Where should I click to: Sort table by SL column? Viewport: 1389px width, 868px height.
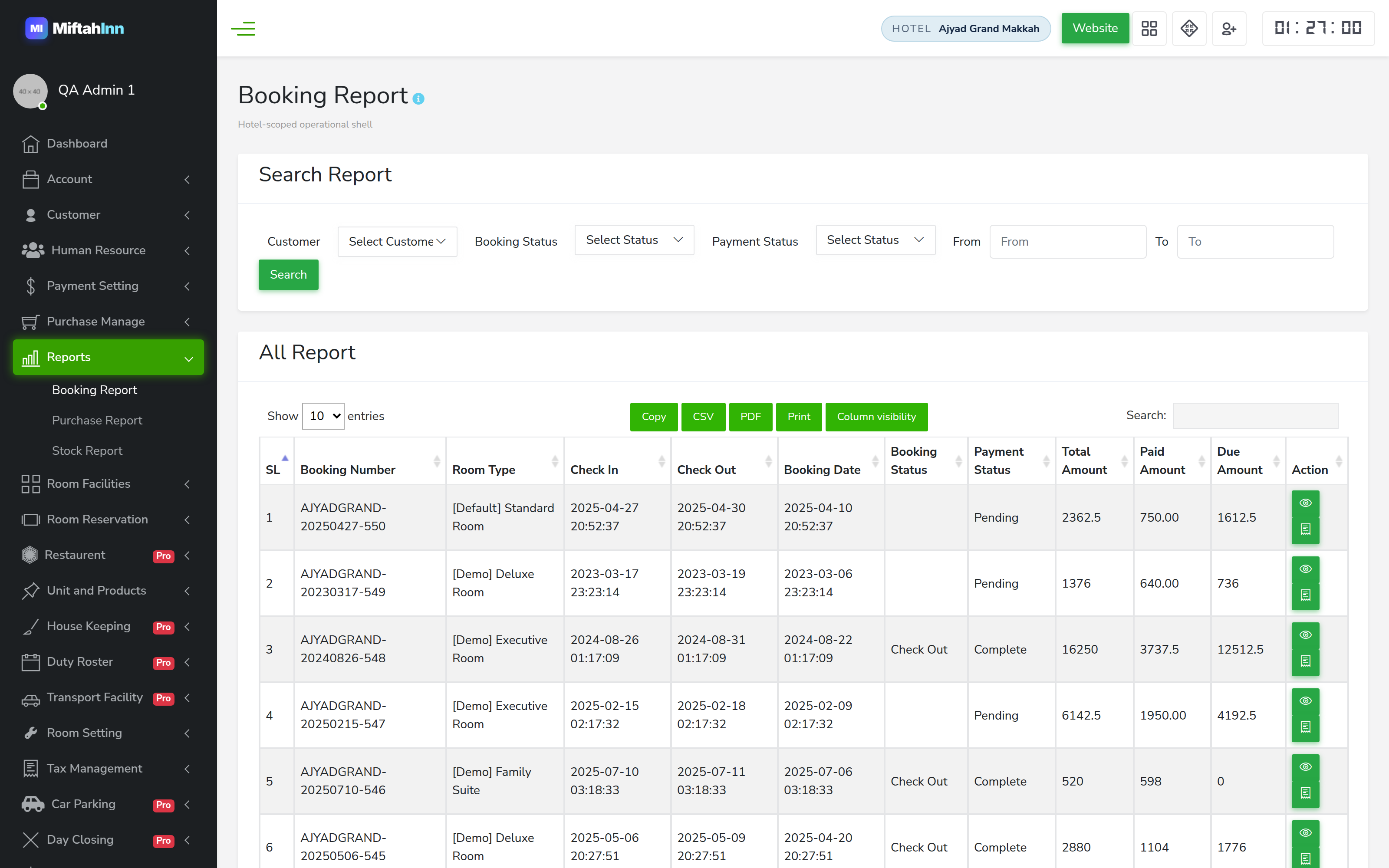coord(276,461)
